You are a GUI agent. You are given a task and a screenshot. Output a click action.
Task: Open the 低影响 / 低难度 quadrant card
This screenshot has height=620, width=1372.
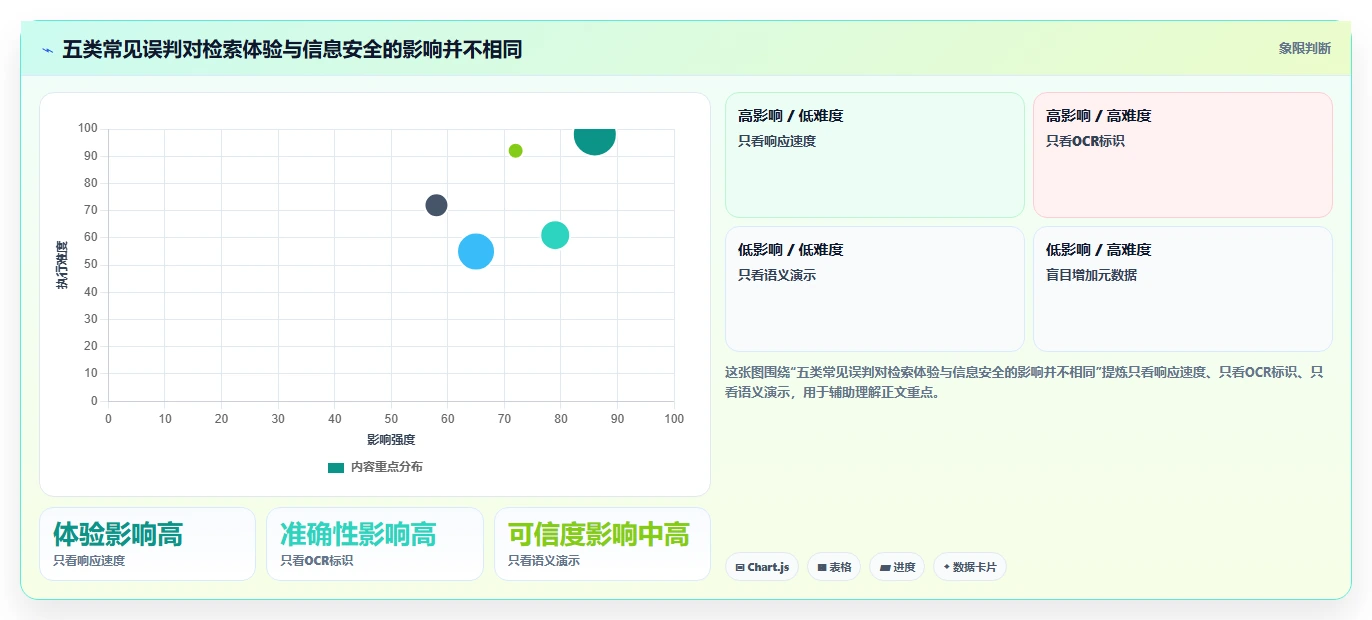click(x=875, y=289)
